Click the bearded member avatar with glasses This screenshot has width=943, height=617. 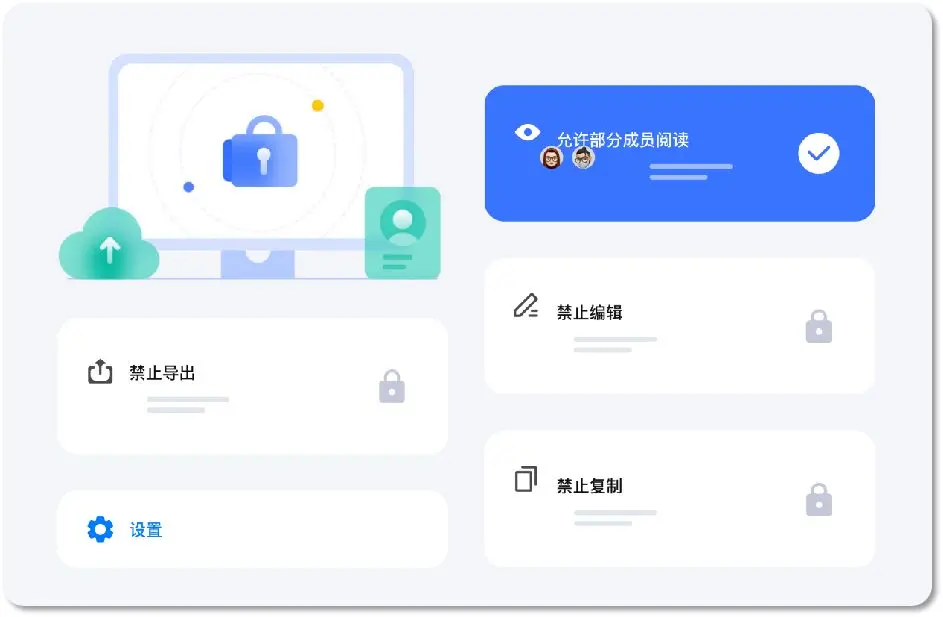point(583,158)
